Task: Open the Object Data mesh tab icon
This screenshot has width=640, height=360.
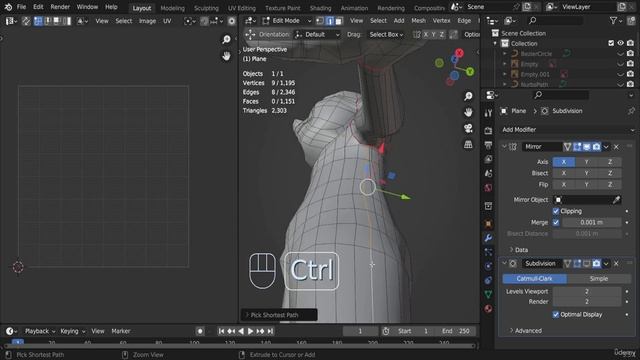Action: pos(488,294)
